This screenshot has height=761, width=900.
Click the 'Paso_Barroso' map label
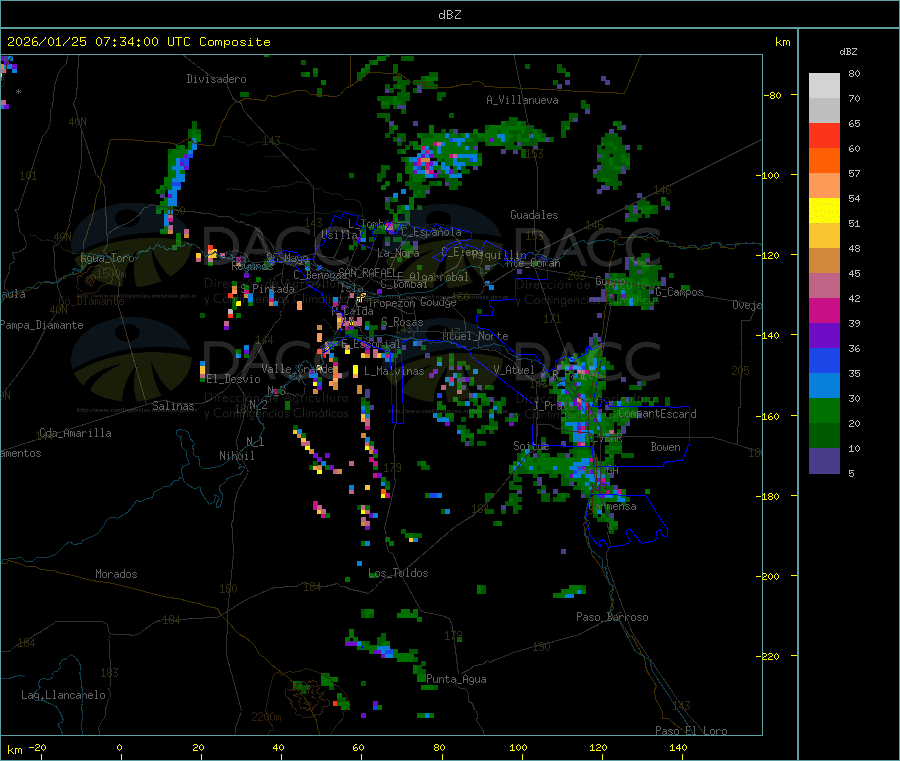tap(612, 617)
